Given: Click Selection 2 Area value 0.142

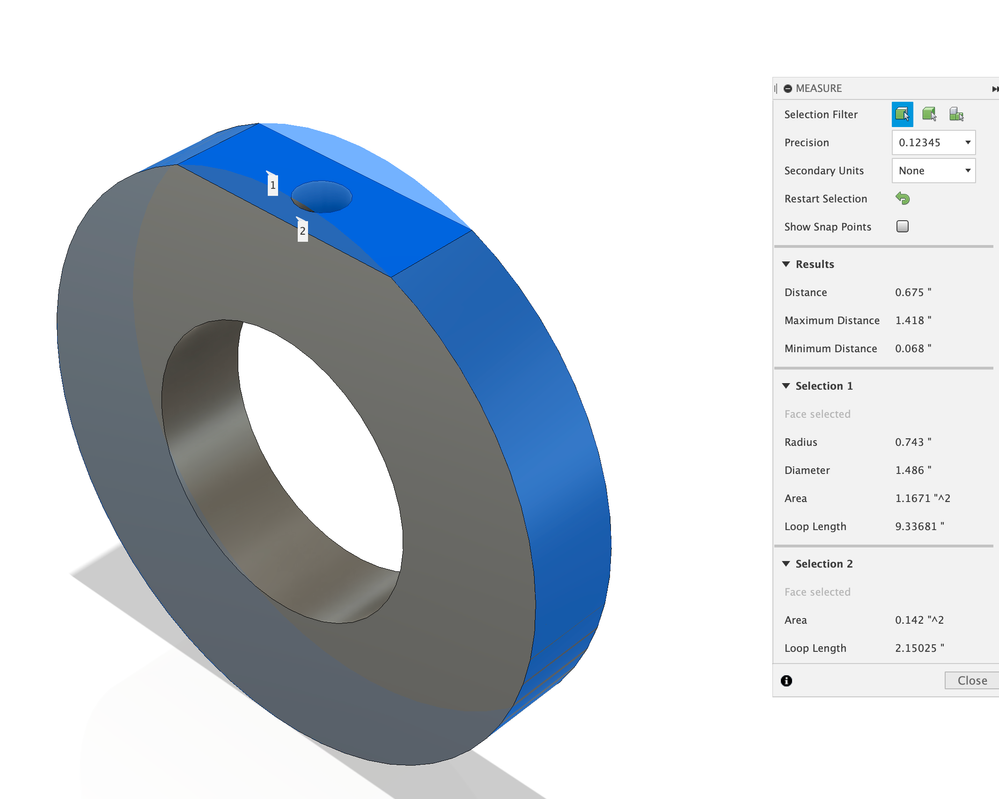Looking at the screenshot, I should [919, 620].
